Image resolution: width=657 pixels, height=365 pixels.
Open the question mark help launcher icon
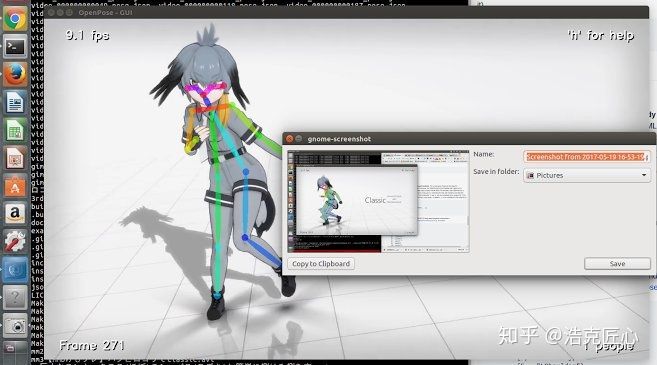pos(15,298)
